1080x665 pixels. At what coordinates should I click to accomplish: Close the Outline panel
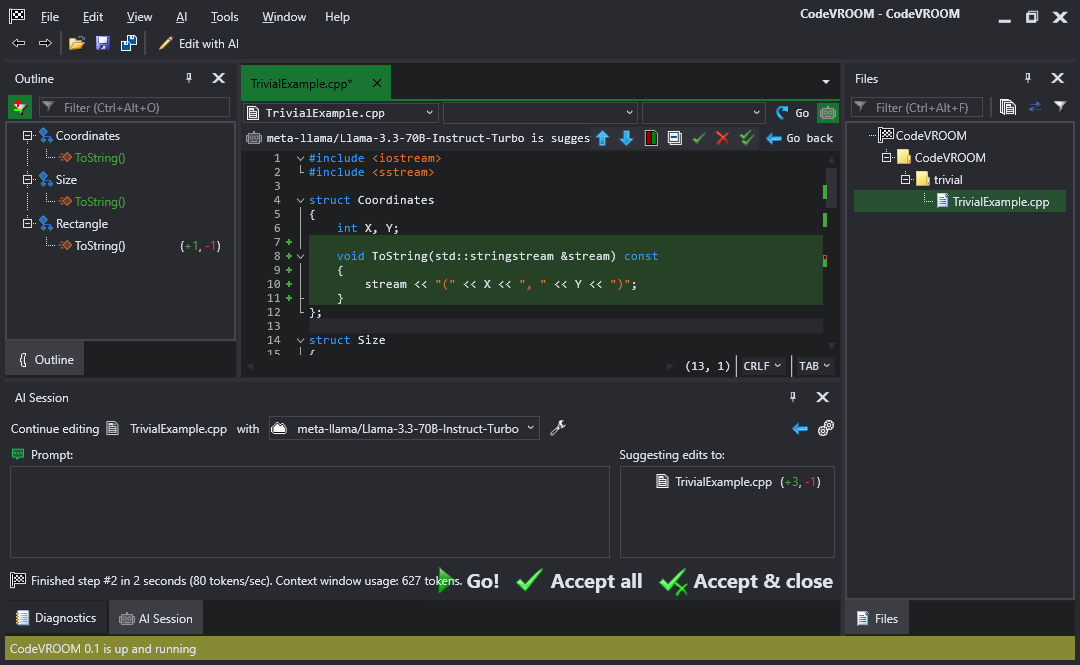218,78
